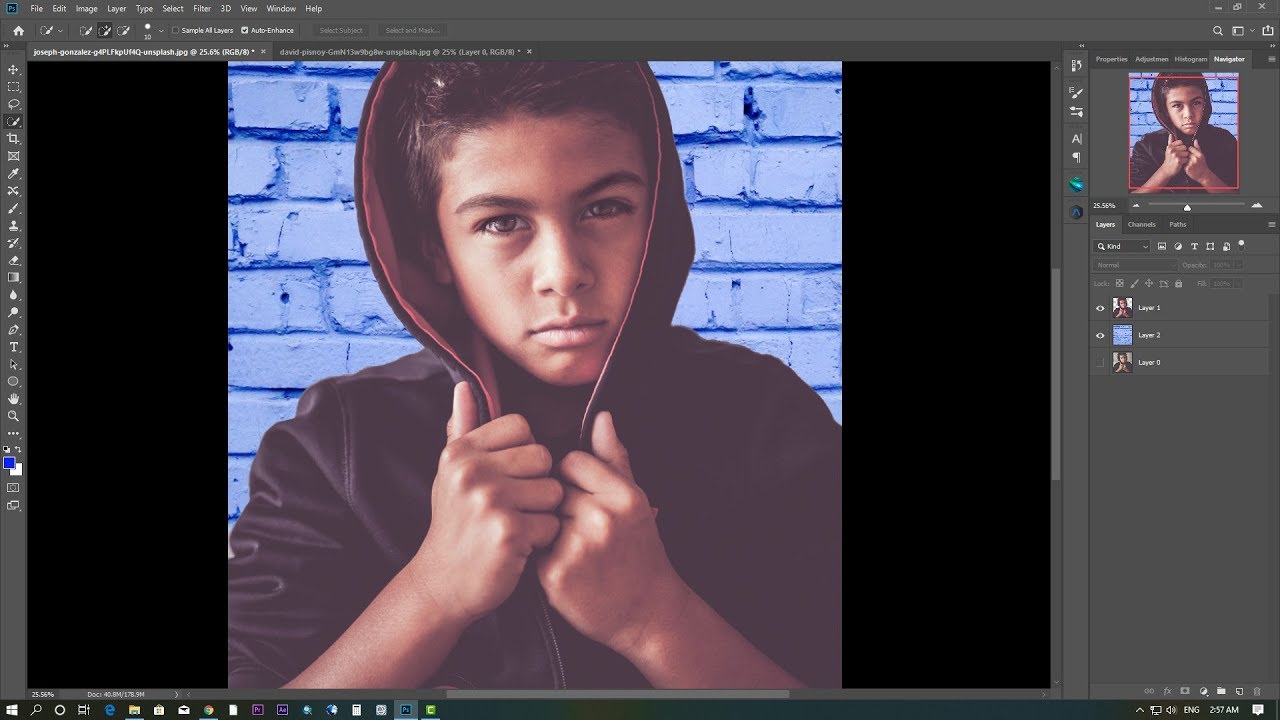This screenshot has width=1280, height=720.
Task: Switch to the Channels tab
Action: pos(1141,224)
